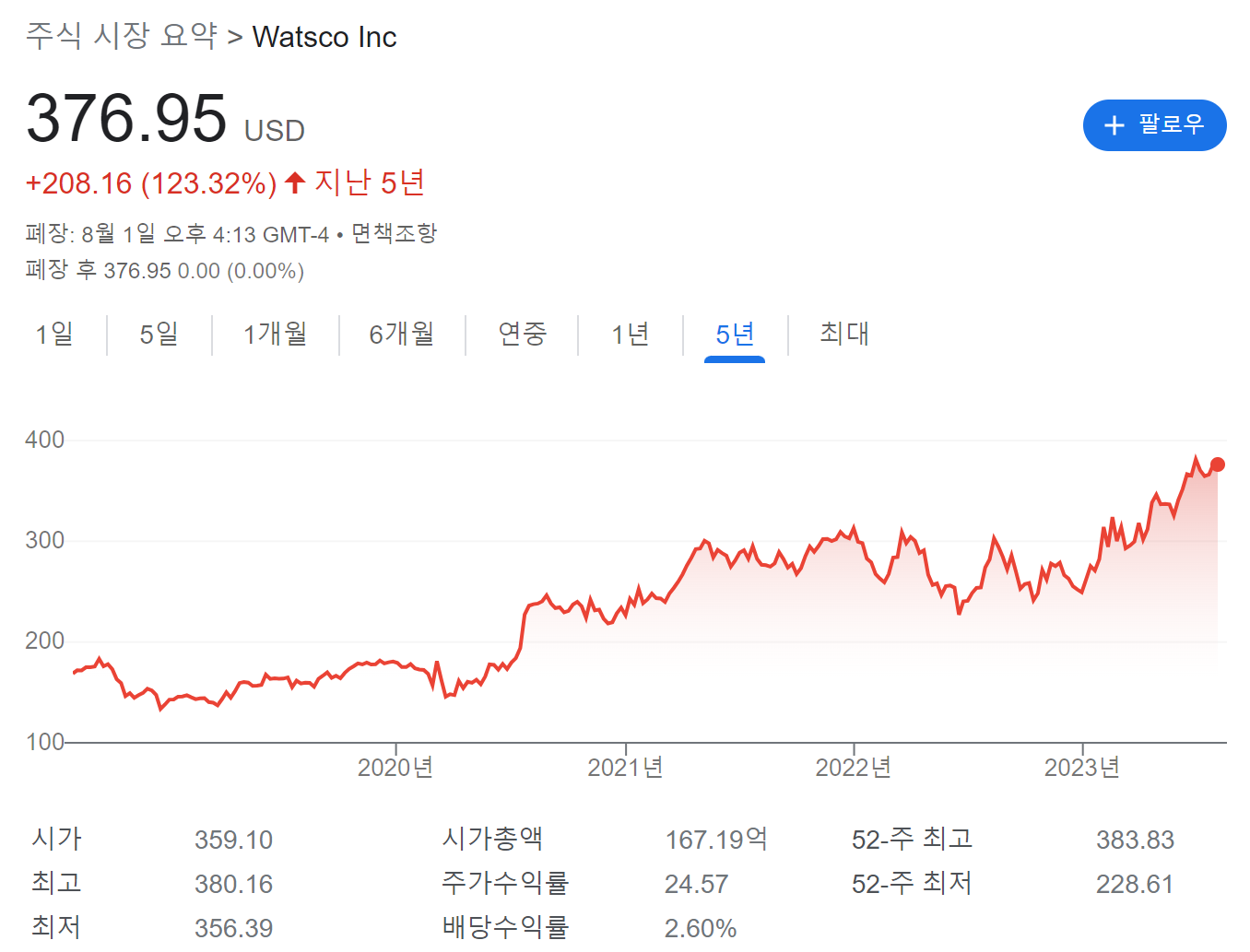Click the 52-주 최고 label
The width and height of the screenshot is (1250, 952).
pyautogui.click(x=912, y=839)
